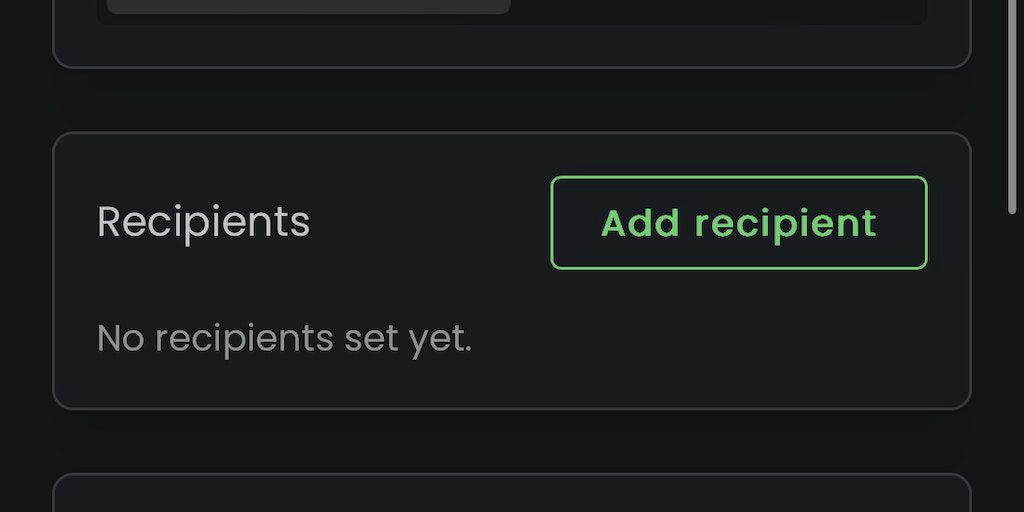The width and height of the screenshot is (1024, 512).
Task: Click the gap between top card and Recipients card
Action: click(511, 100)
